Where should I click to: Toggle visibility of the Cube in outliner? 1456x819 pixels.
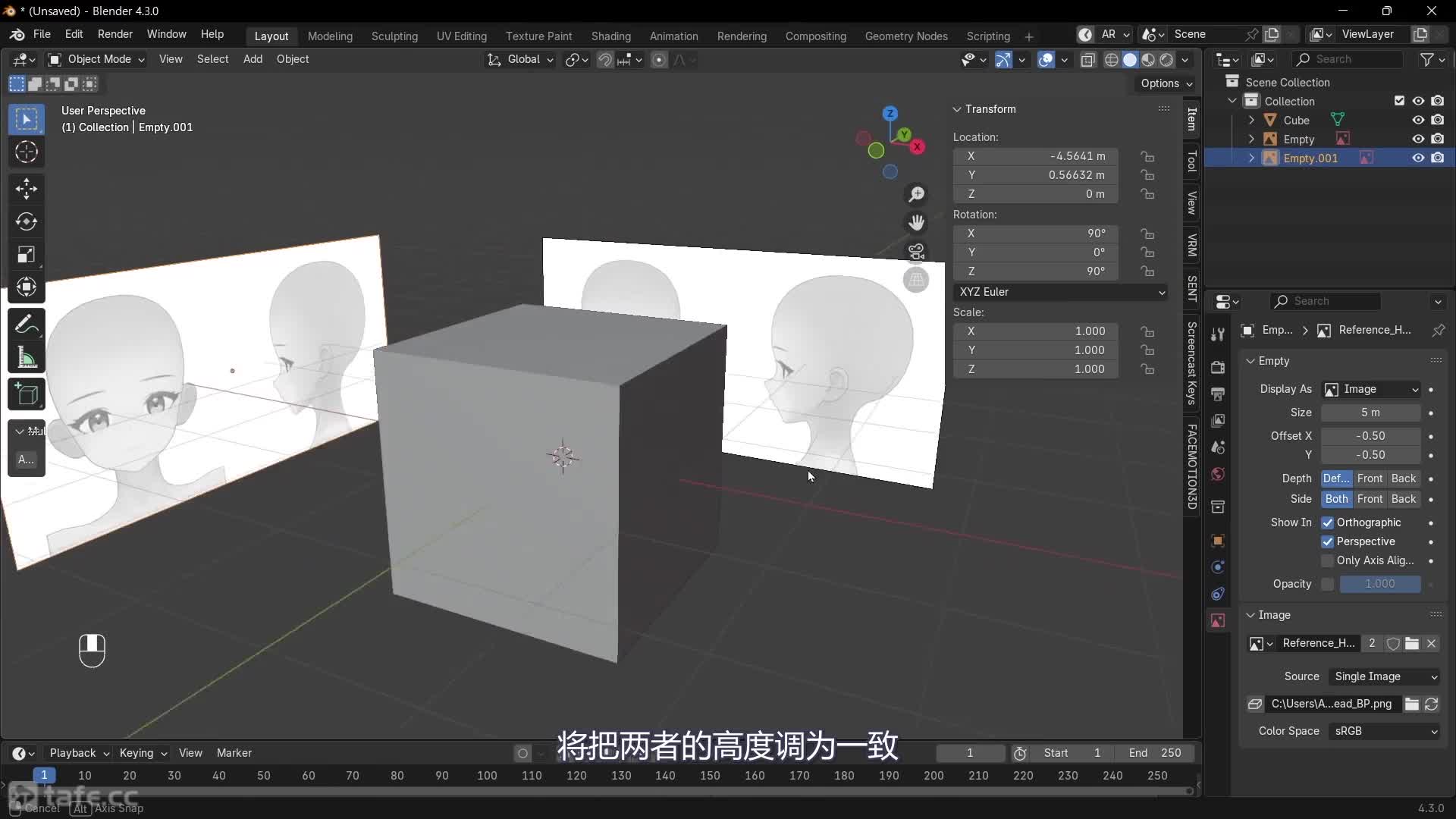point(1417,120)
